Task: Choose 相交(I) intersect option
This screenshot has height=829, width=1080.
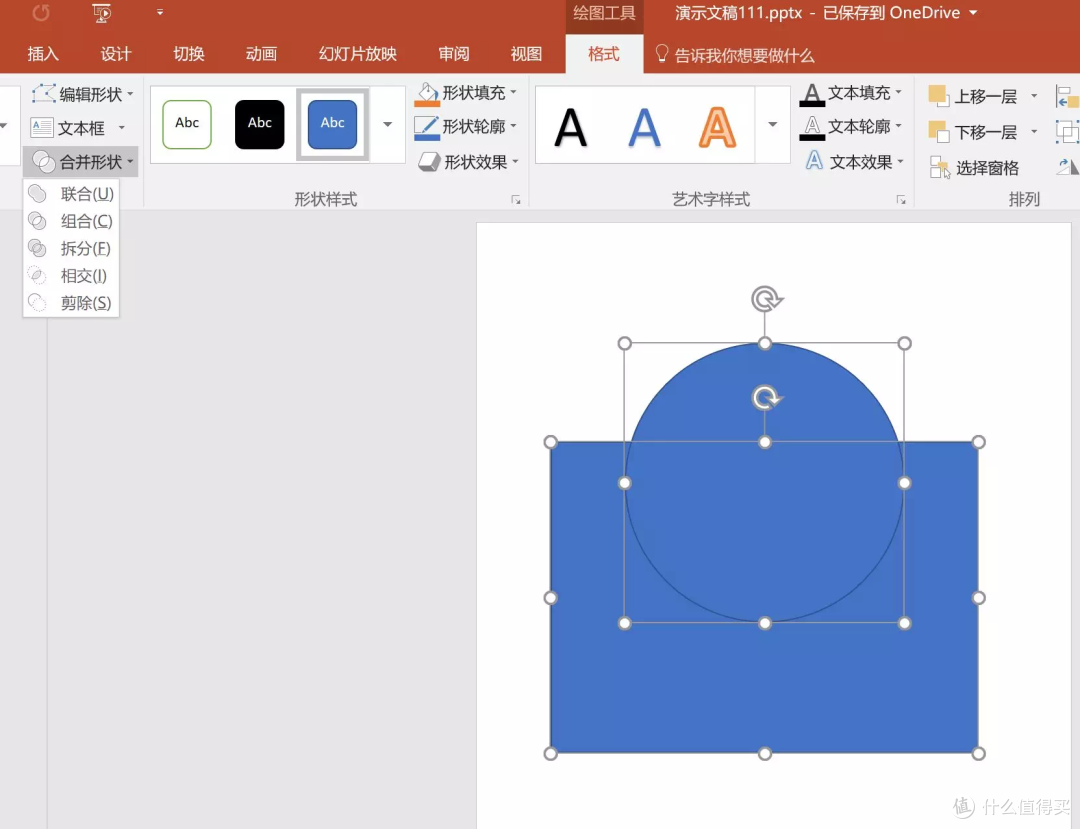Action: (83, 276)
